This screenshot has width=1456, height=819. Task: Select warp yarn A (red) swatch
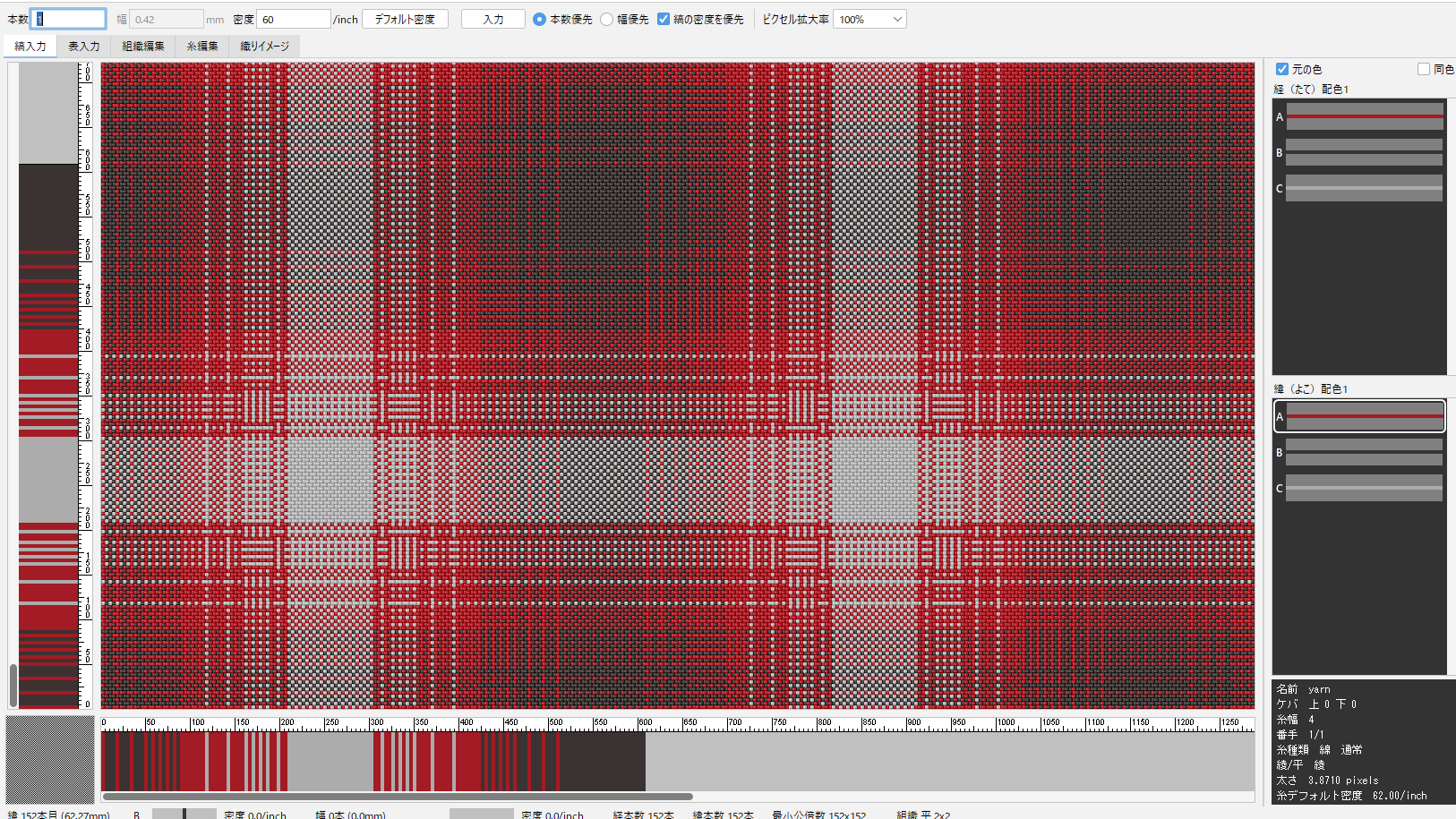pyautogui.click(x=1363, y=116)
